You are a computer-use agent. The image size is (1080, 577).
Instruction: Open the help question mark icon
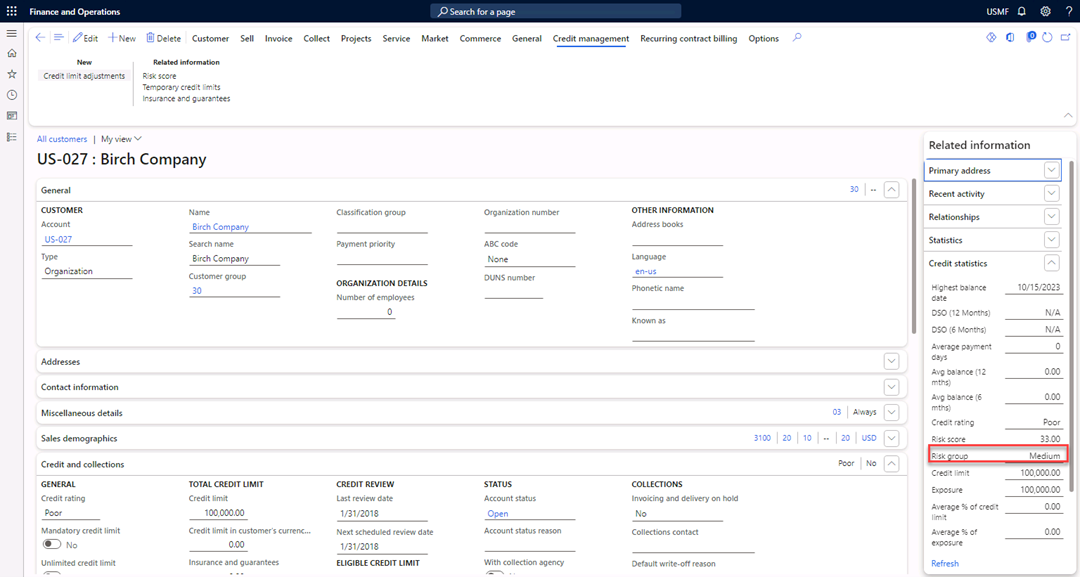coord(1069,11)
